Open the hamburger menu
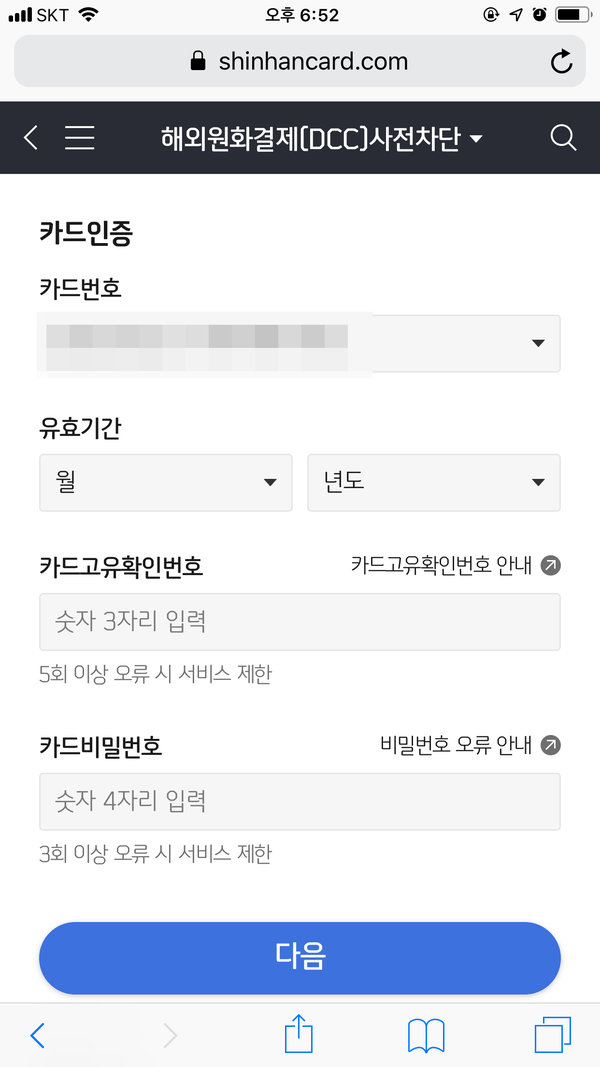This screenshot has height=1067, width=600. click(80, 138)
